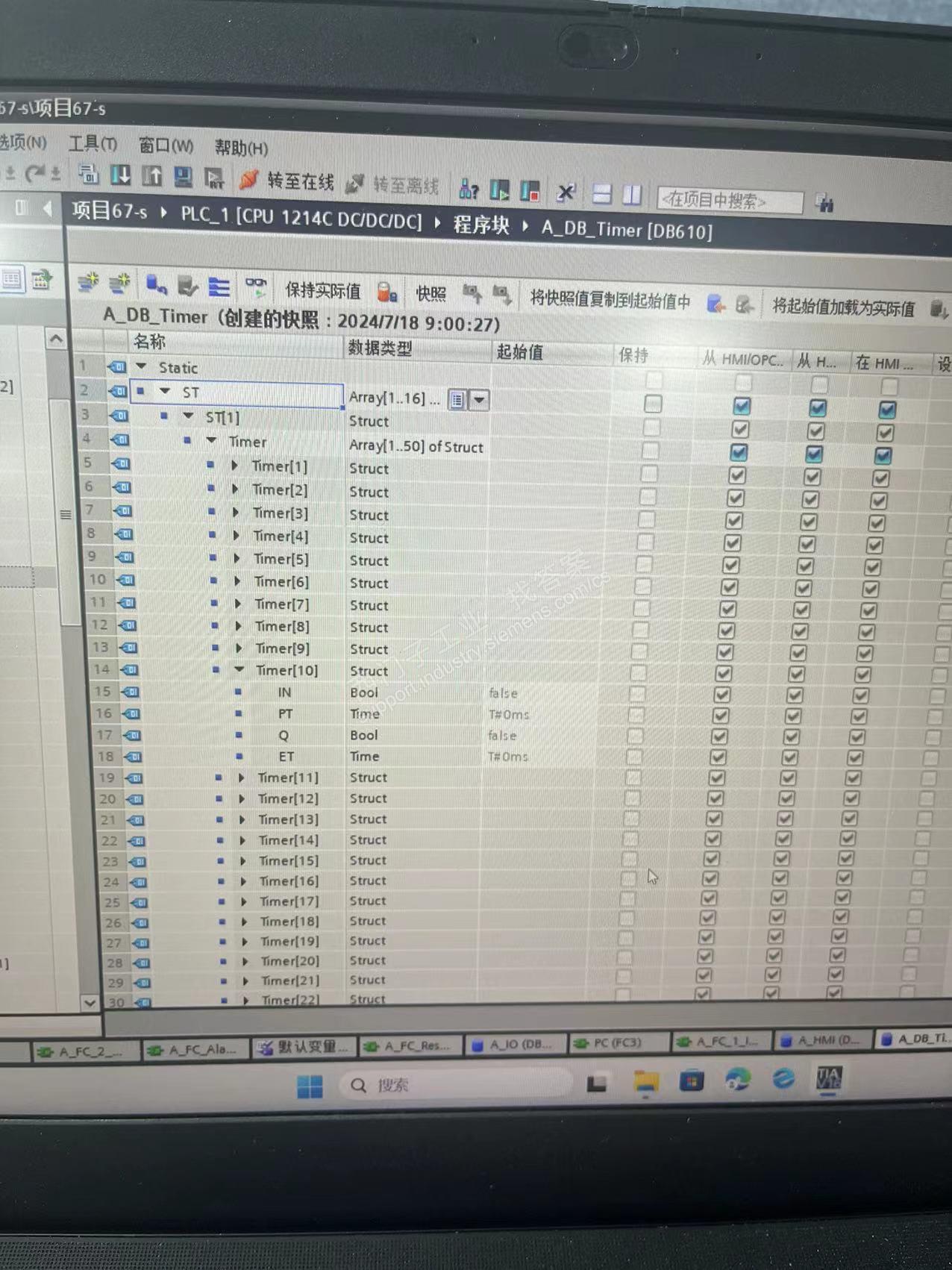Split editor space horizontally icon

pyautogui.click(x=601, y=194)
